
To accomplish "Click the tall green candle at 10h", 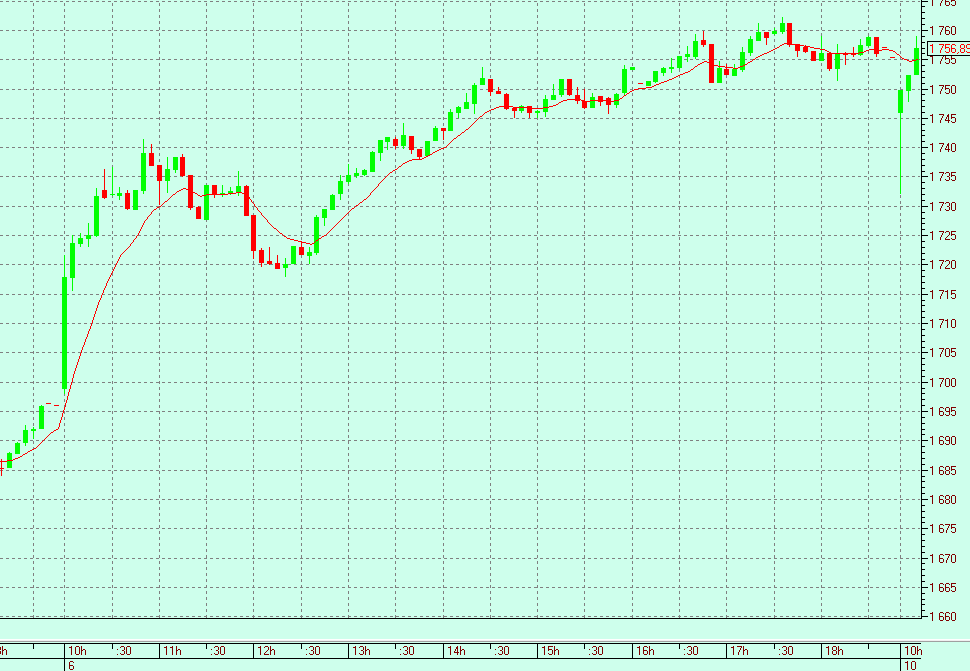I will click(x=65, y=332).
